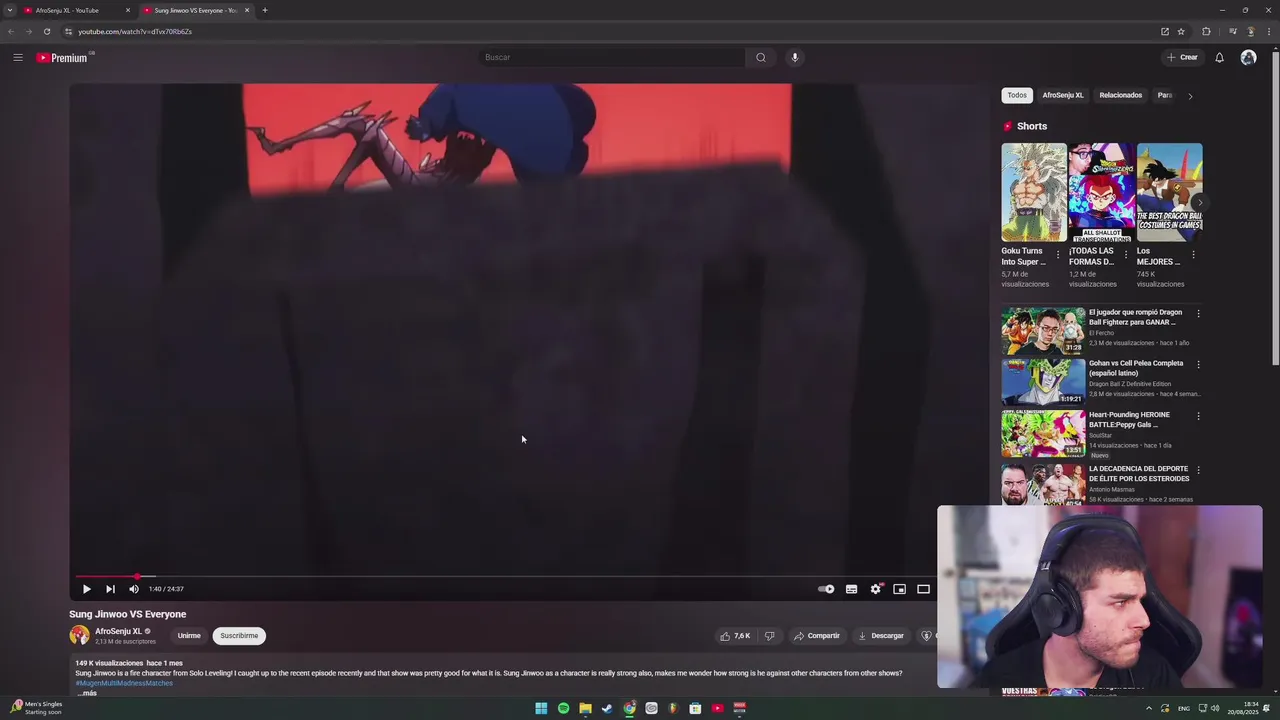This screenshot has height=720, width=1280.
Task: Open options for La Decadencia video
Action: [1198, 470]
